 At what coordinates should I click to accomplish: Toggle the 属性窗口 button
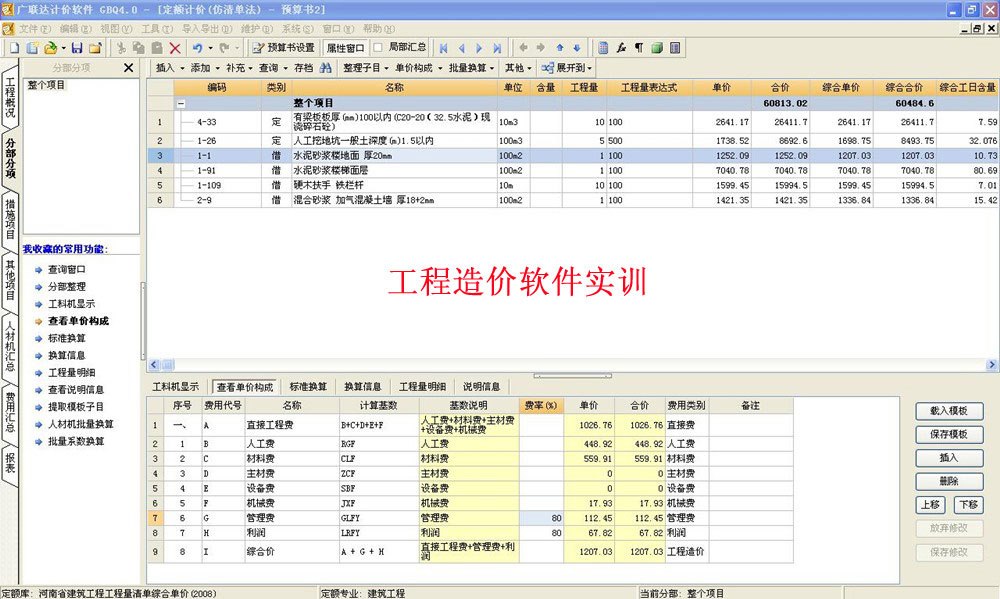[x=345, y=47]
